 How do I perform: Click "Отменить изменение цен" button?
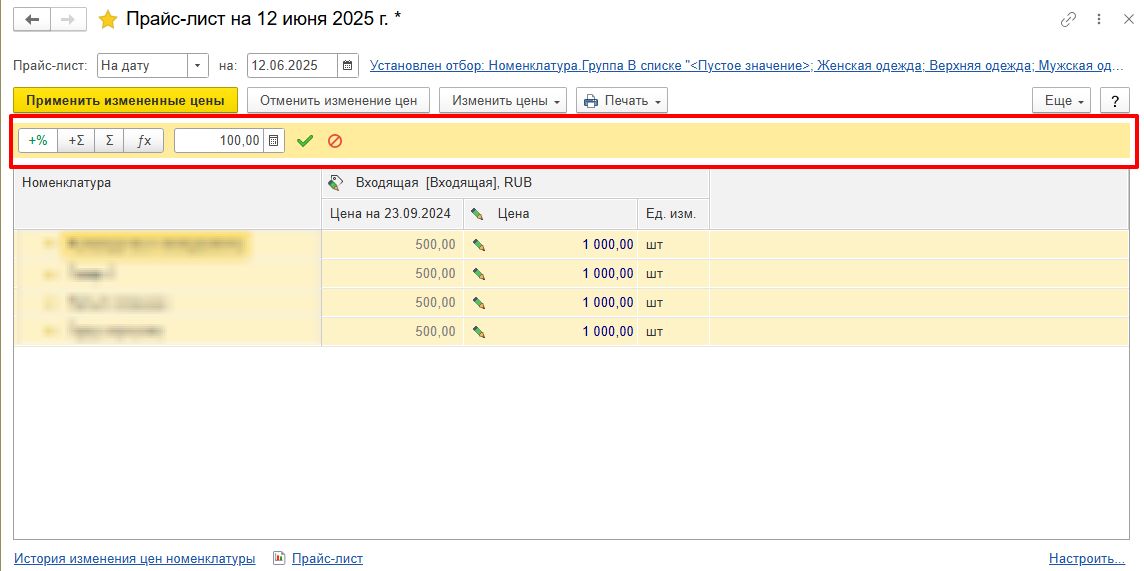pyautogui.click(x=338, y=101)
